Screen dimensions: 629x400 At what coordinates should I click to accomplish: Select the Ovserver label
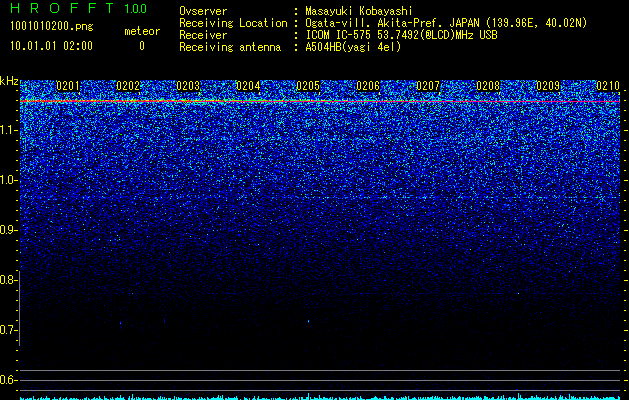203,11
